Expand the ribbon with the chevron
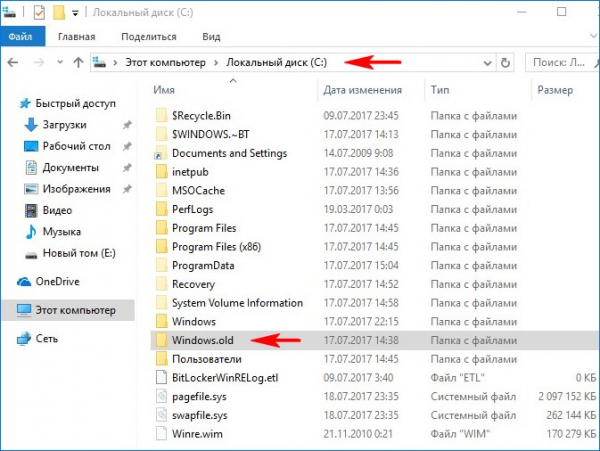Screen dimensions: 600x451 pos(593,35)
